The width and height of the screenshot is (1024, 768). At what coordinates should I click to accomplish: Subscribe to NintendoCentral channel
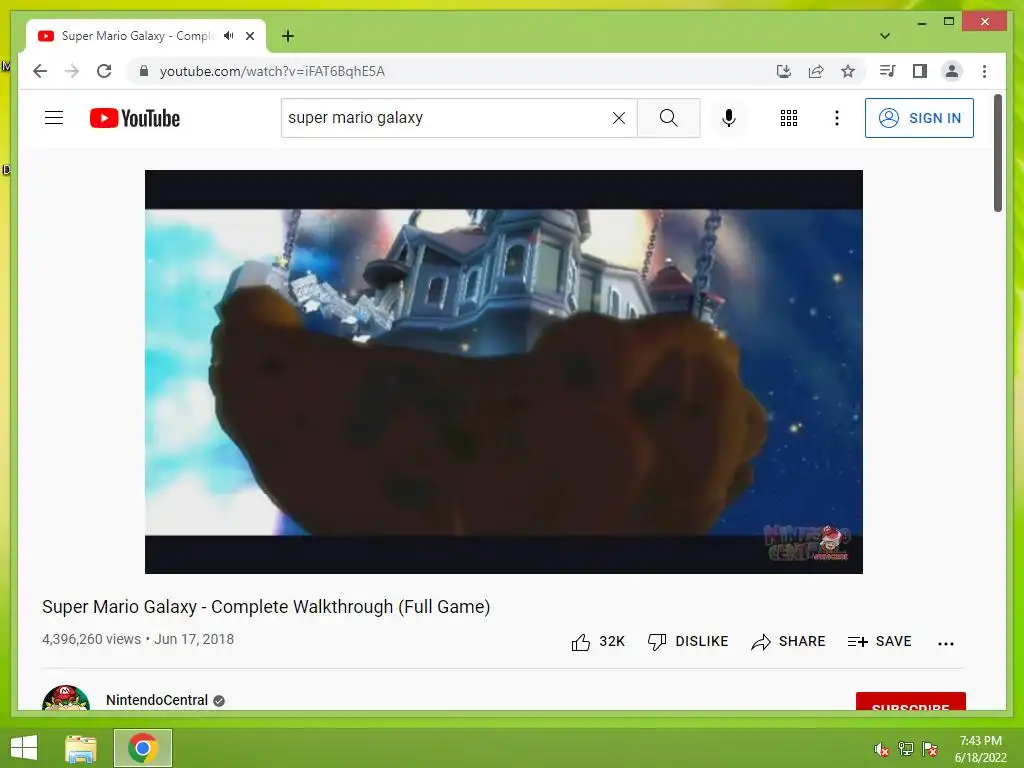910,701
